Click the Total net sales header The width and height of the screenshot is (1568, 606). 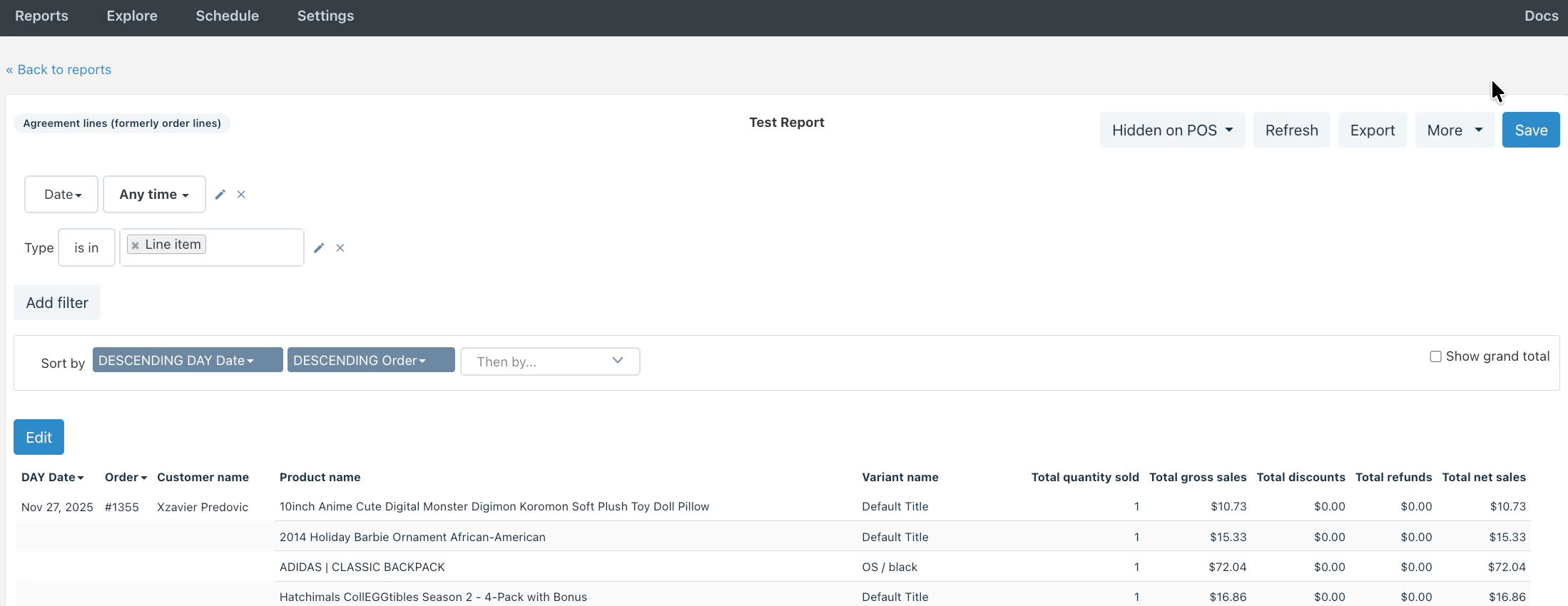point(1484,478)
